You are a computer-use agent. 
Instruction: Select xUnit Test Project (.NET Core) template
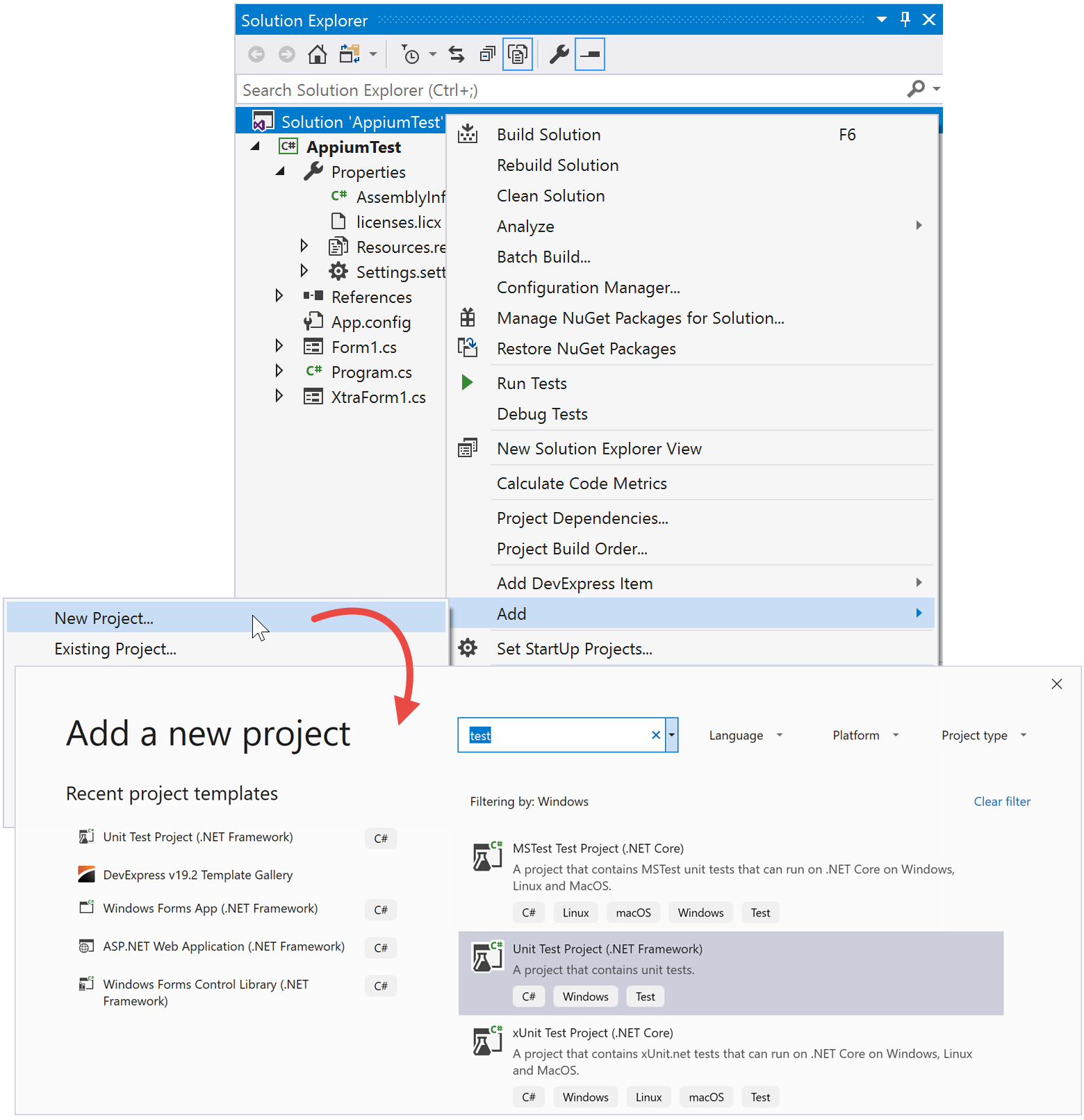point(731,1064)
